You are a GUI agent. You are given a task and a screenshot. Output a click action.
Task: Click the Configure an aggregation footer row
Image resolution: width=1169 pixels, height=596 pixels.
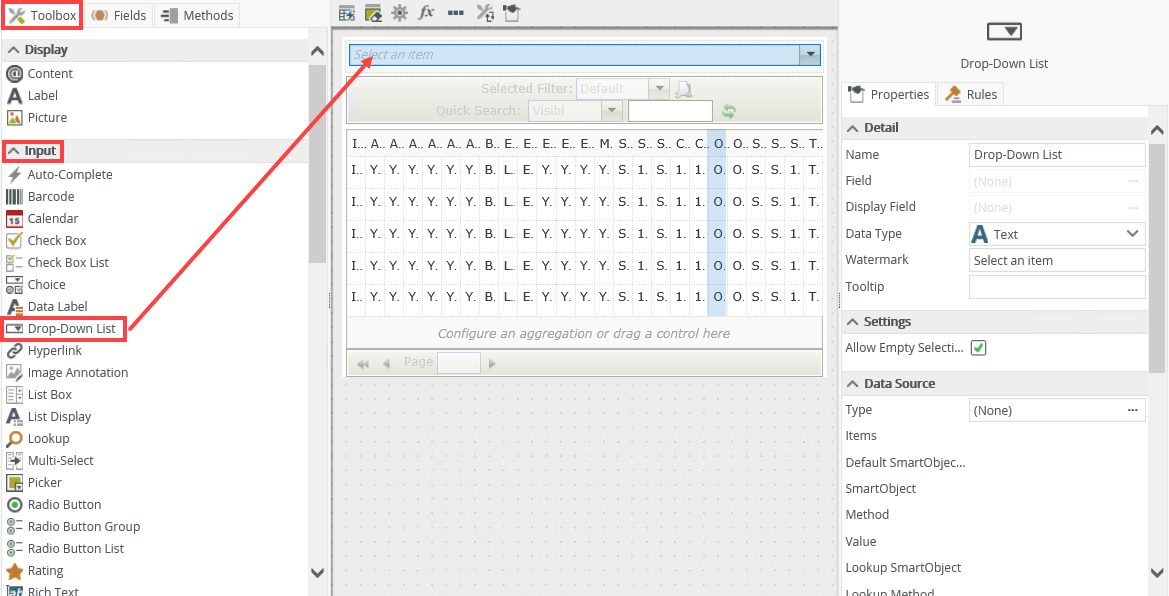[x=584, y=333]
